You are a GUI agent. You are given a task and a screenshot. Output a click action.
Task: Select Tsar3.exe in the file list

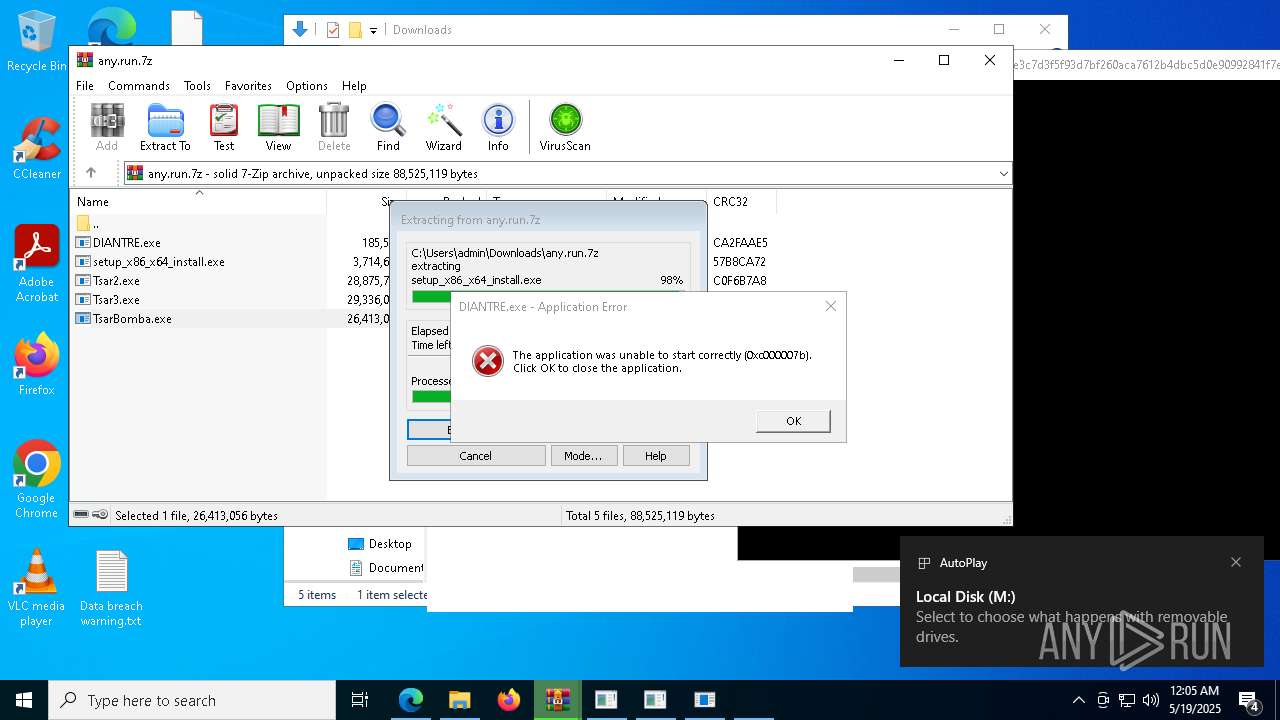click(117, 300)
